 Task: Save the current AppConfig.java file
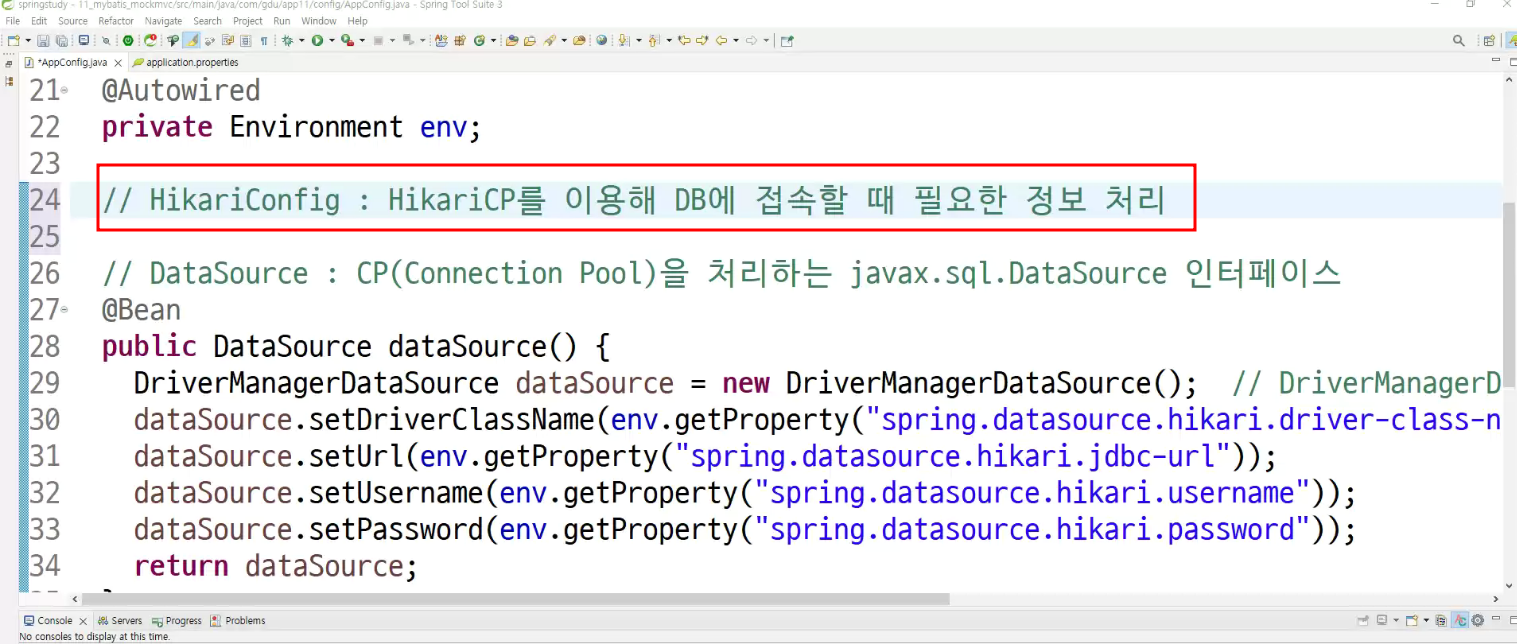click(43, 40)
